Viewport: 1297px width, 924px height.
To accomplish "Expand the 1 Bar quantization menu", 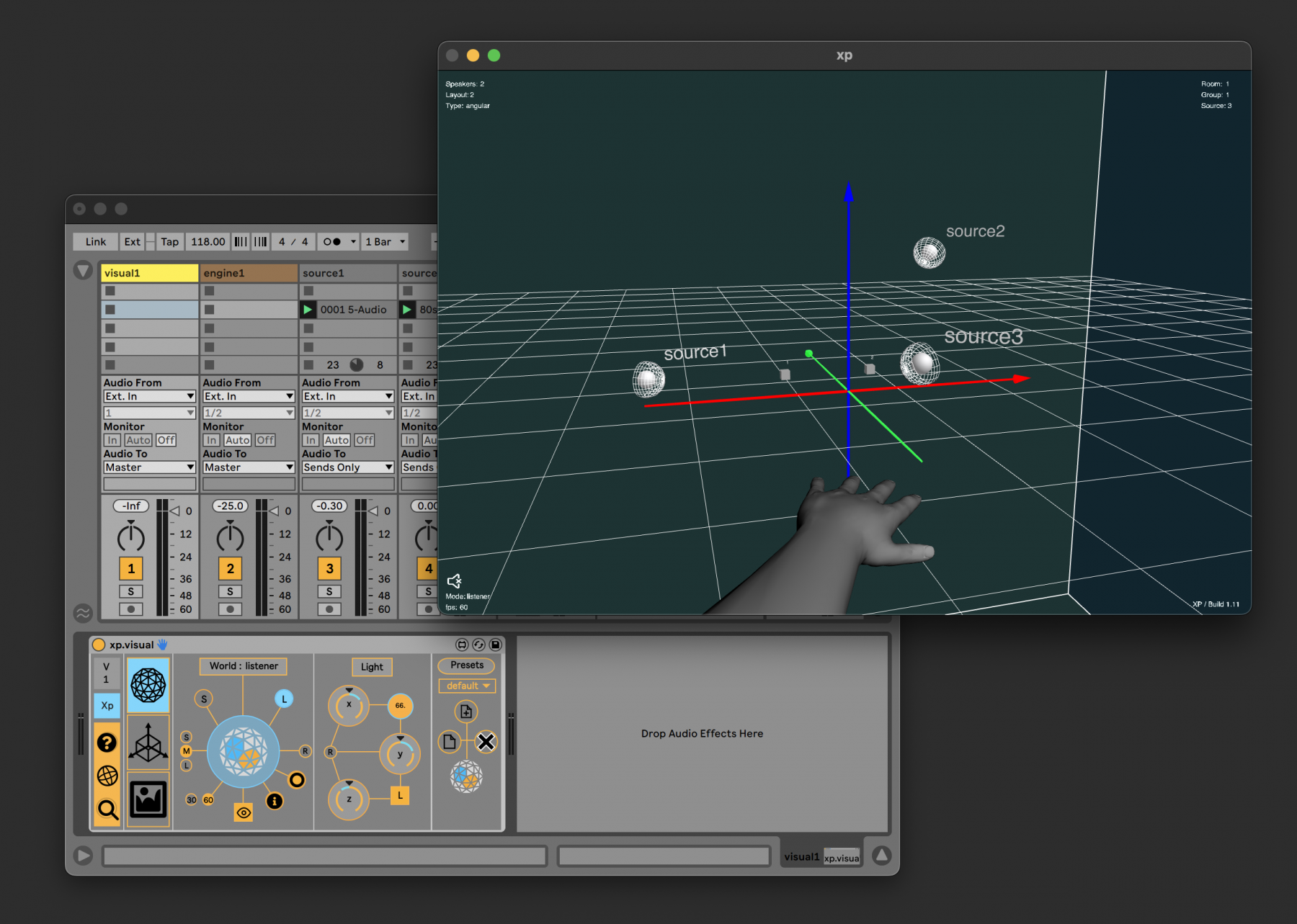I will coord(385,242).
